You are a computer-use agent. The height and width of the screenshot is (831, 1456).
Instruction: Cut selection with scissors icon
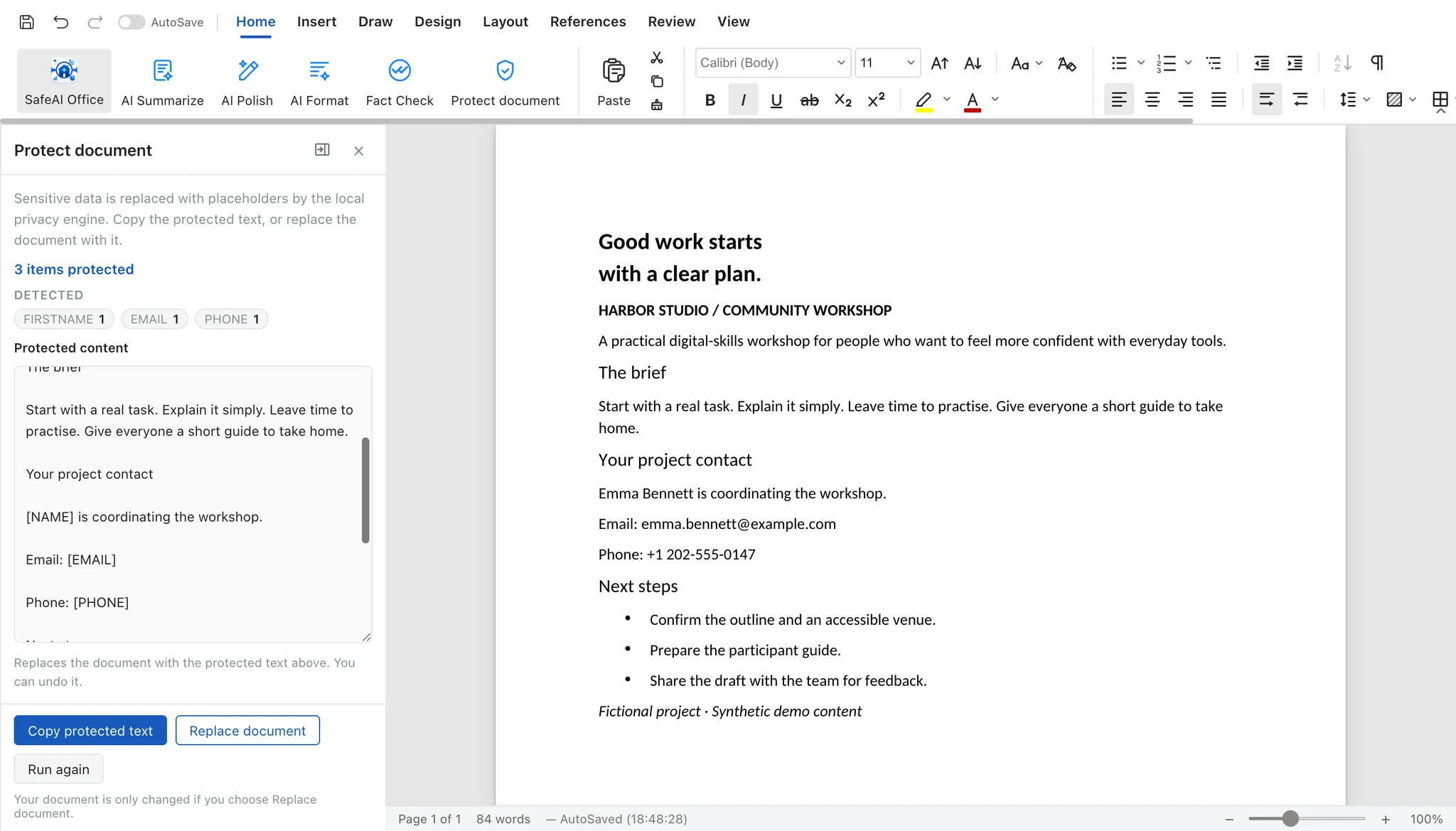[x=657, y=58]
